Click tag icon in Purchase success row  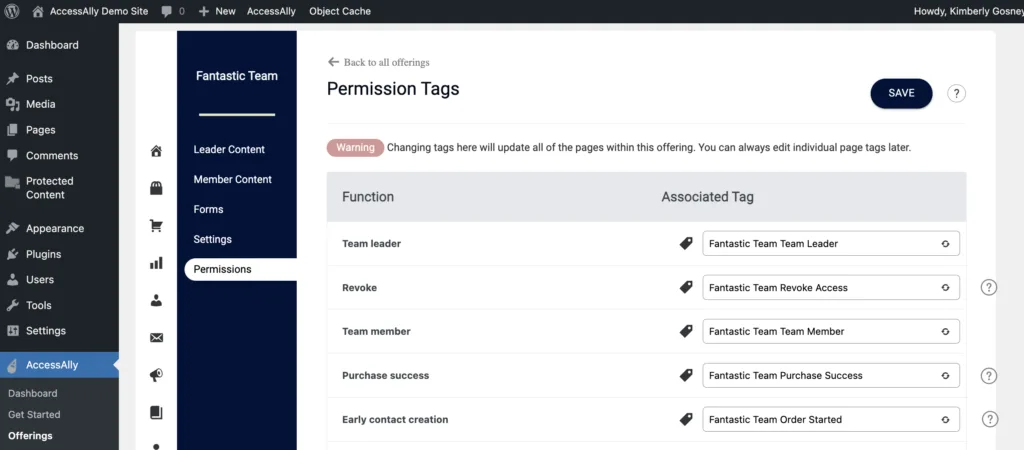point(686,375)
